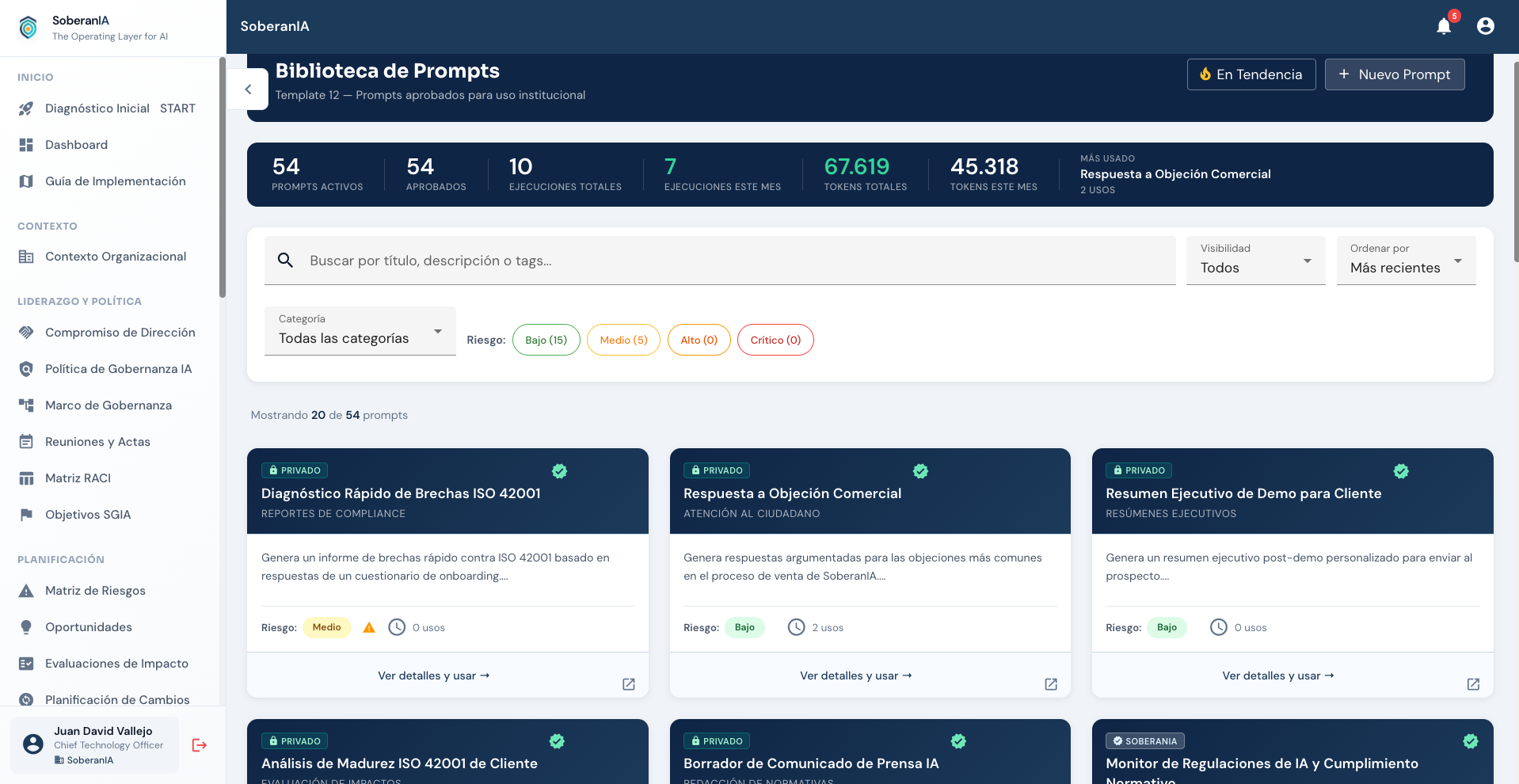Toggle the Medio (5) risk filter chip
The image size is (1519, 784).
[623, 340]
